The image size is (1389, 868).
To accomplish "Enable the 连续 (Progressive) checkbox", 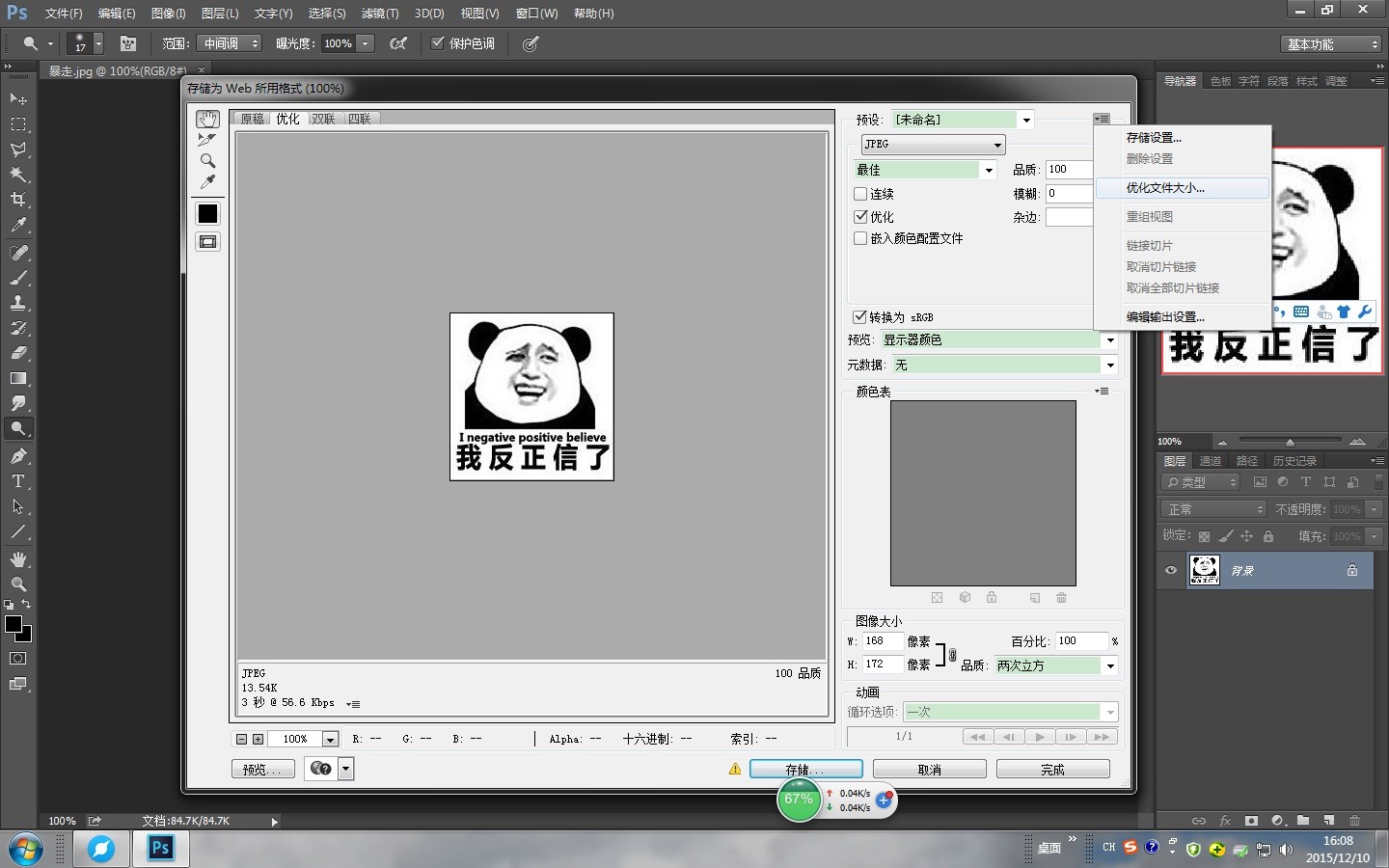I will [x=860, y=194].
